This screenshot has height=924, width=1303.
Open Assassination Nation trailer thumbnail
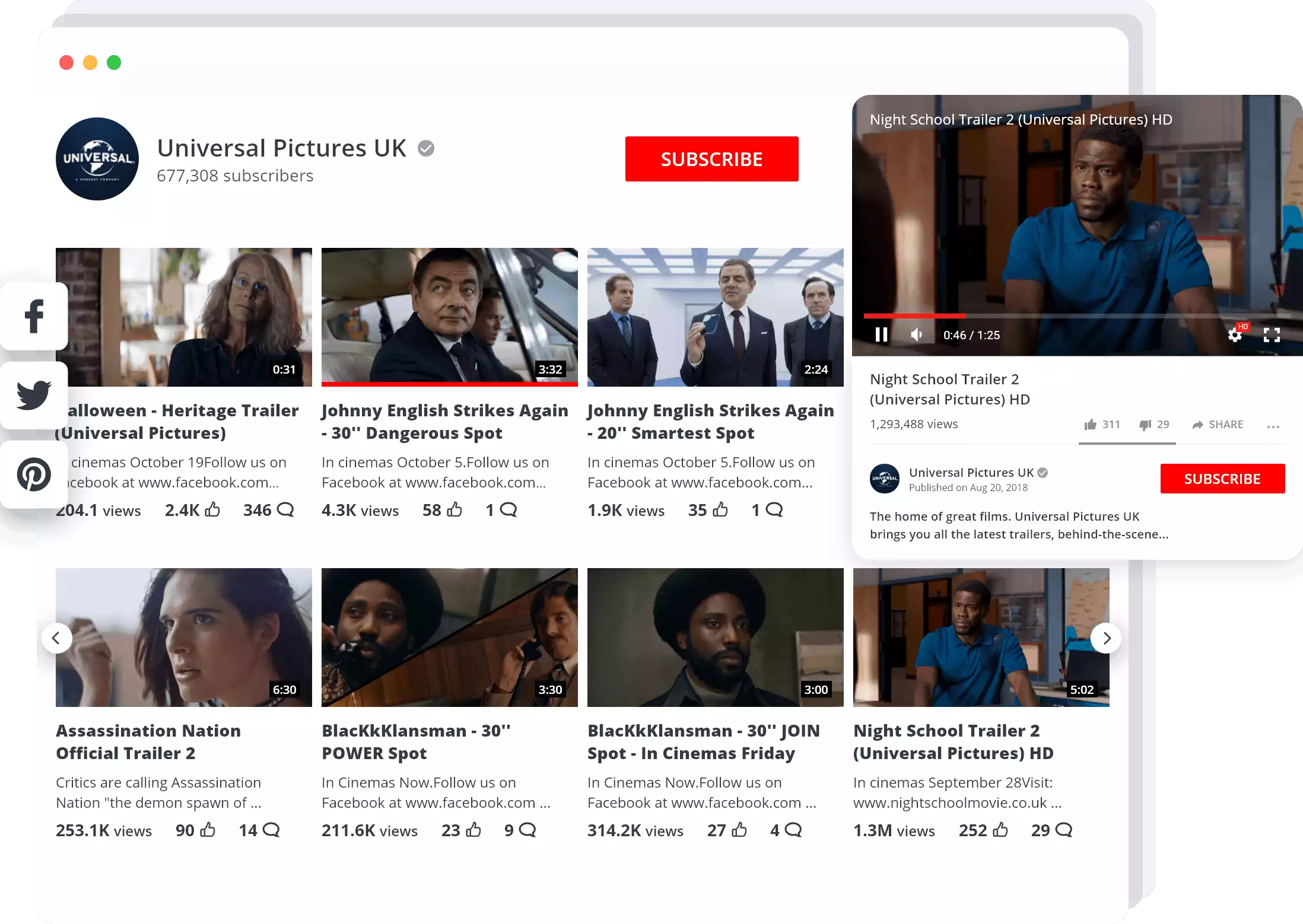point(184,638)
